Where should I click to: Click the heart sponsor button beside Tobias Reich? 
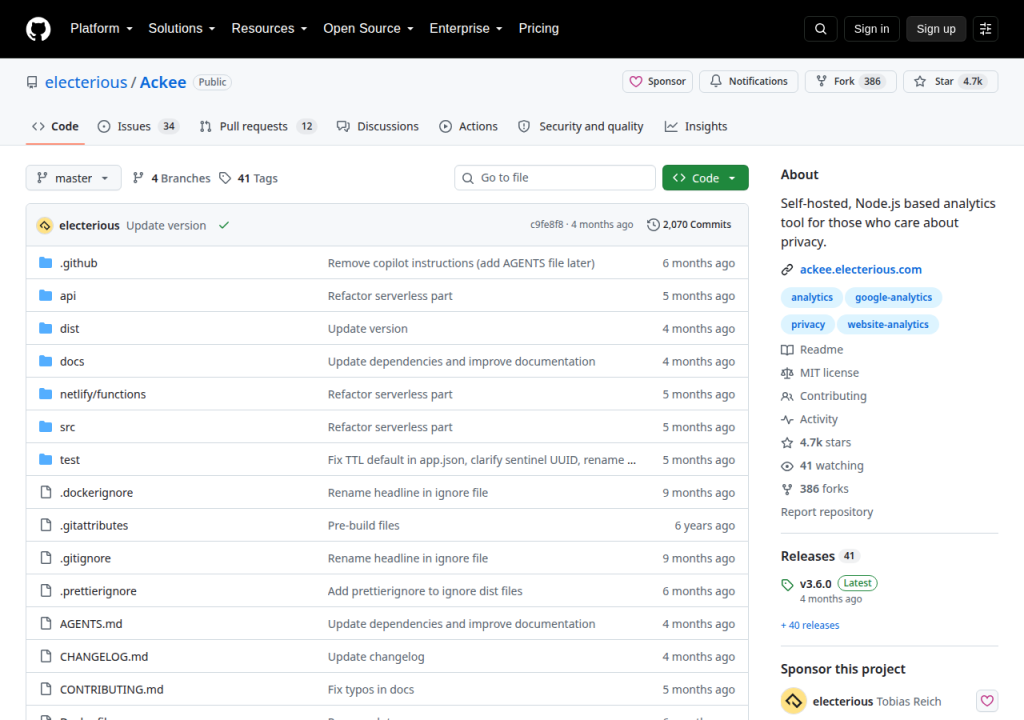click(x=987, y=701)
